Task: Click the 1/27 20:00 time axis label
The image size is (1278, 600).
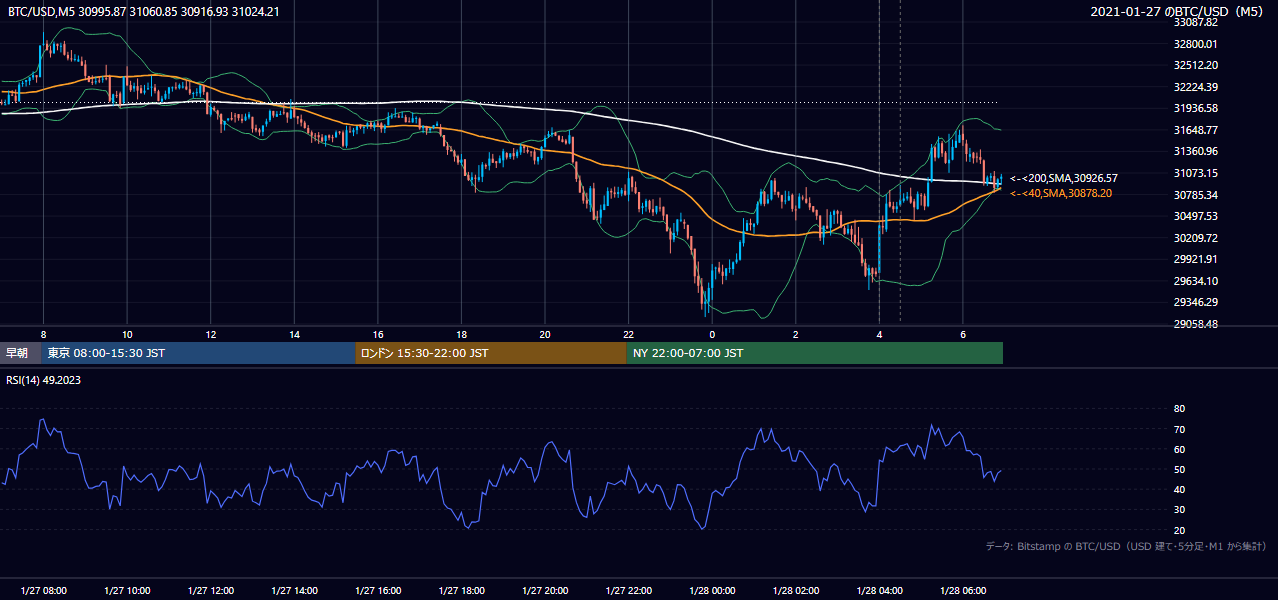Action: [545, 591]
